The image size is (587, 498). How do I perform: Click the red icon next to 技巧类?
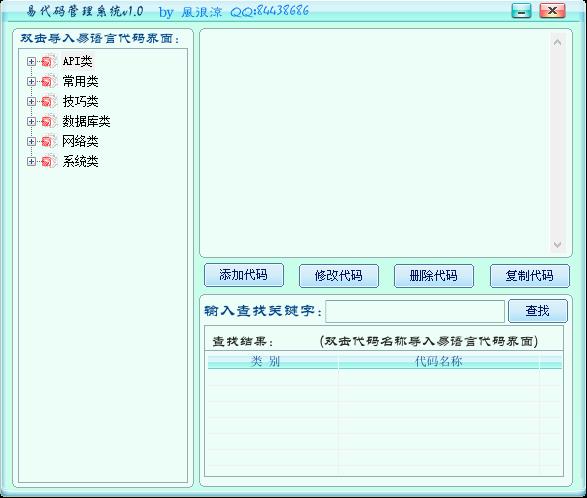tap(48, 101)
